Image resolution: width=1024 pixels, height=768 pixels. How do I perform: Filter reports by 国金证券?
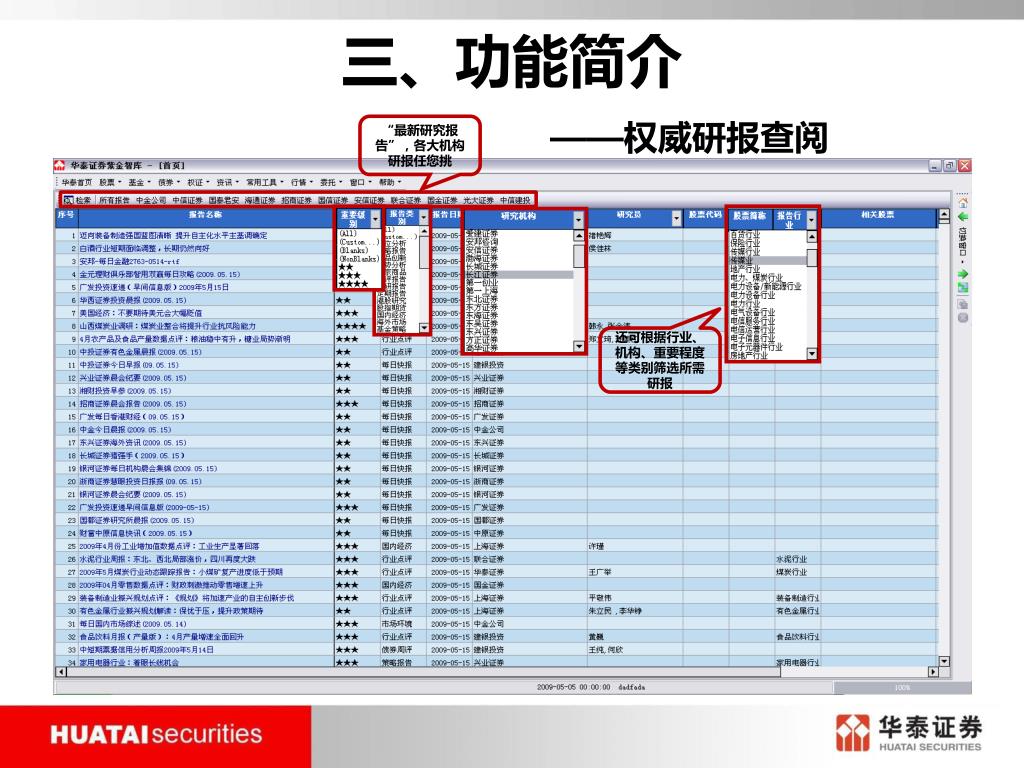coord(442,200)
